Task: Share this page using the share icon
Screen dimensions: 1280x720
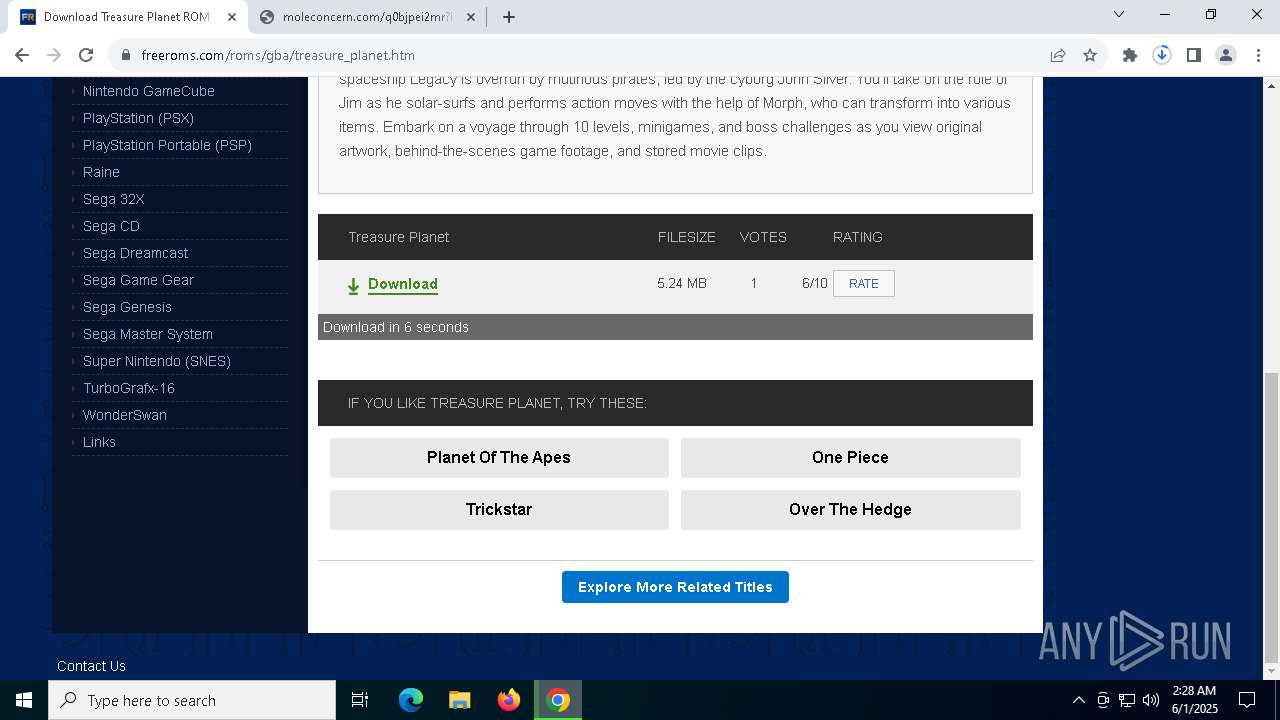Action: (1058, 55)
